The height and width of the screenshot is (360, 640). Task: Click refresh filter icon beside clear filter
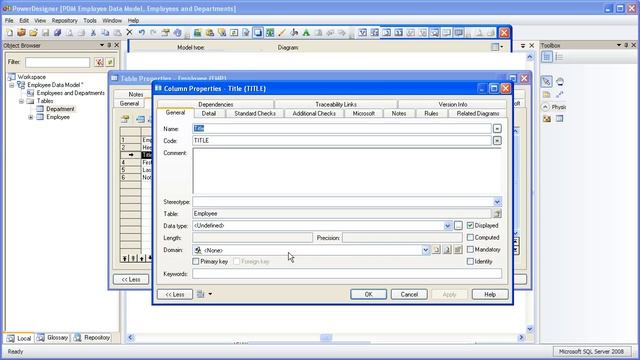(x=110, y=62)
